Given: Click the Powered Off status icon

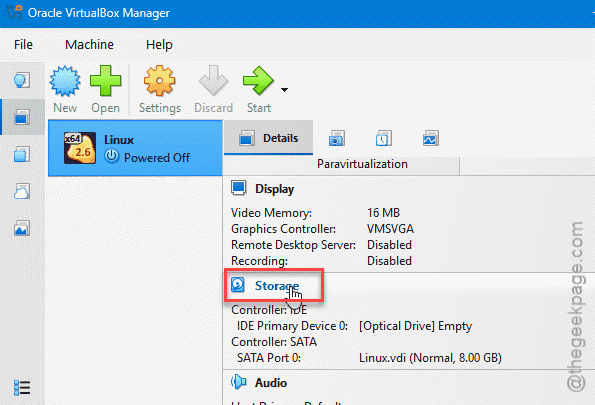Looking at the screenshot, I should tap(112, 156).
